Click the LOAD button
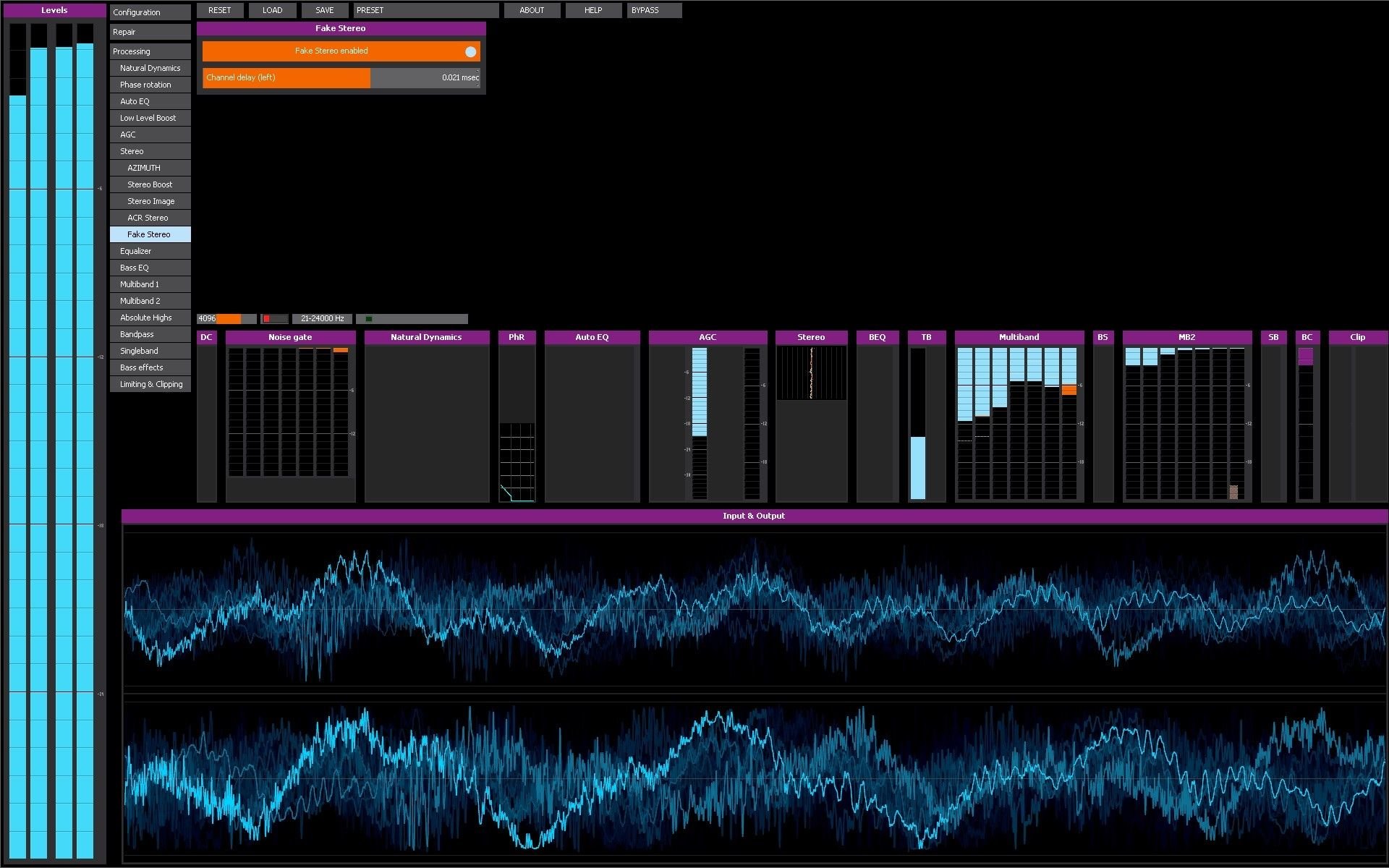The width and height of the screenshot is (1389, 868). 273,11
